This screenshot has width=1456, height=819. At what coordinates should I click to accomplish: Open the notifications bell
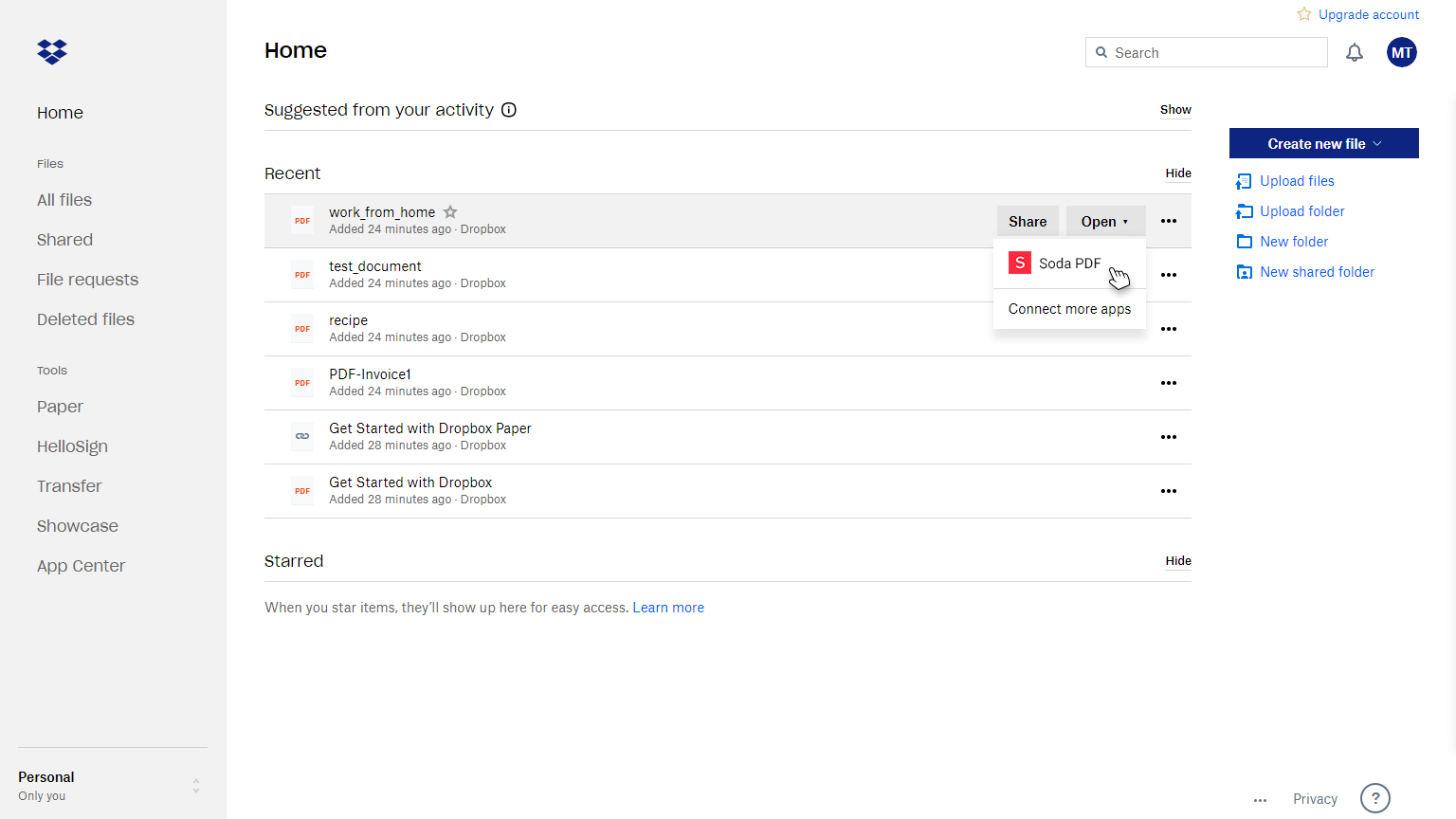1355,53
